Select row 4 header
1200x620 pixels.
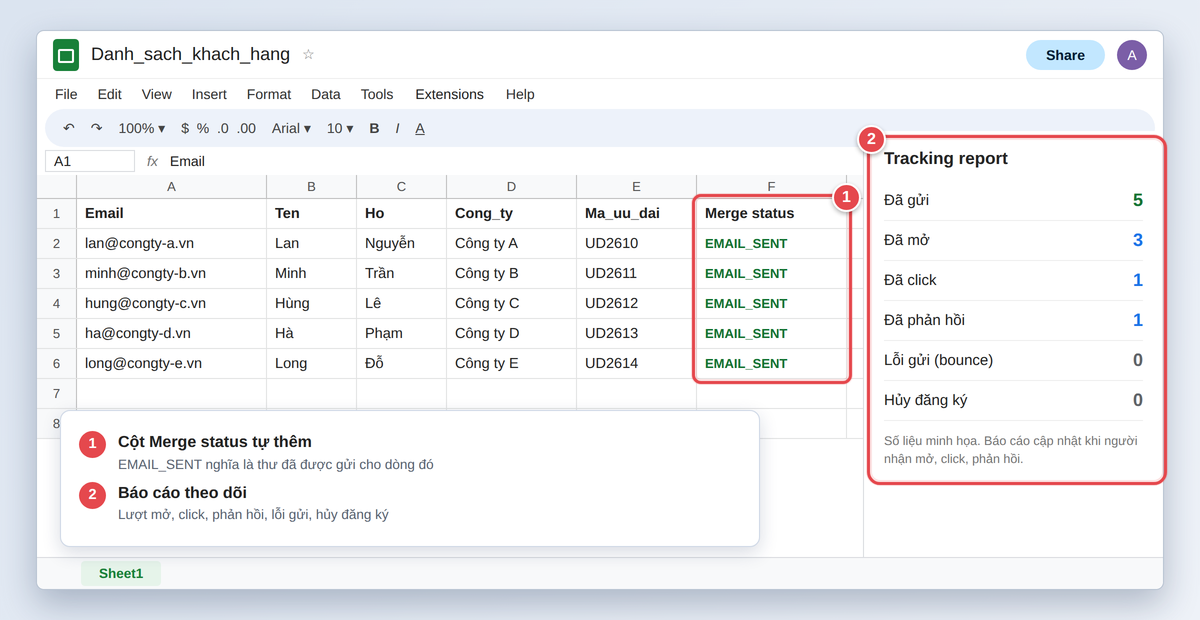click(57, 303)
